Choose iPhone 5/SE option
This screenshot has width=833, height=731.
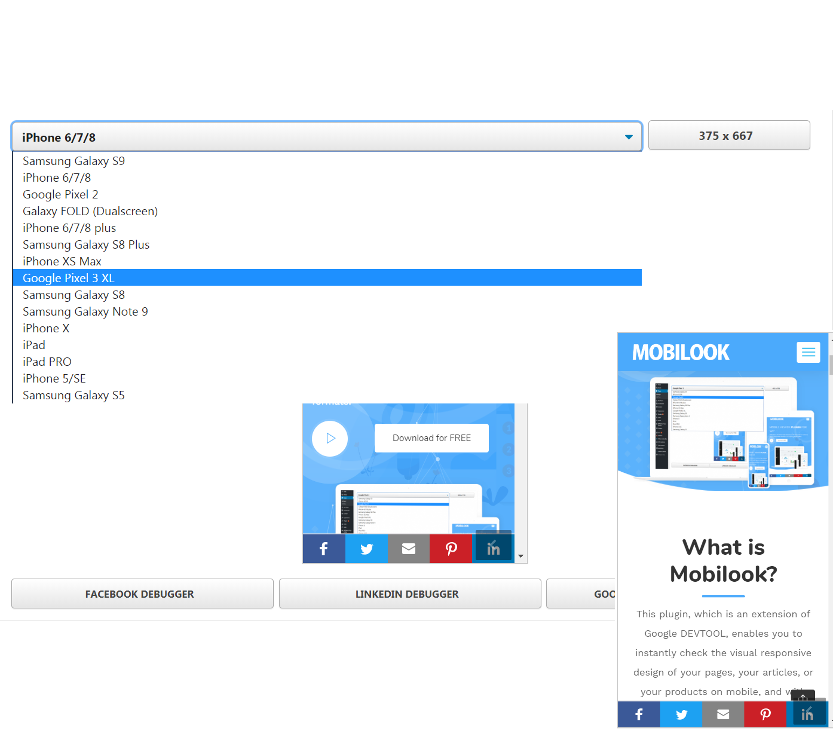click(327, 378)
